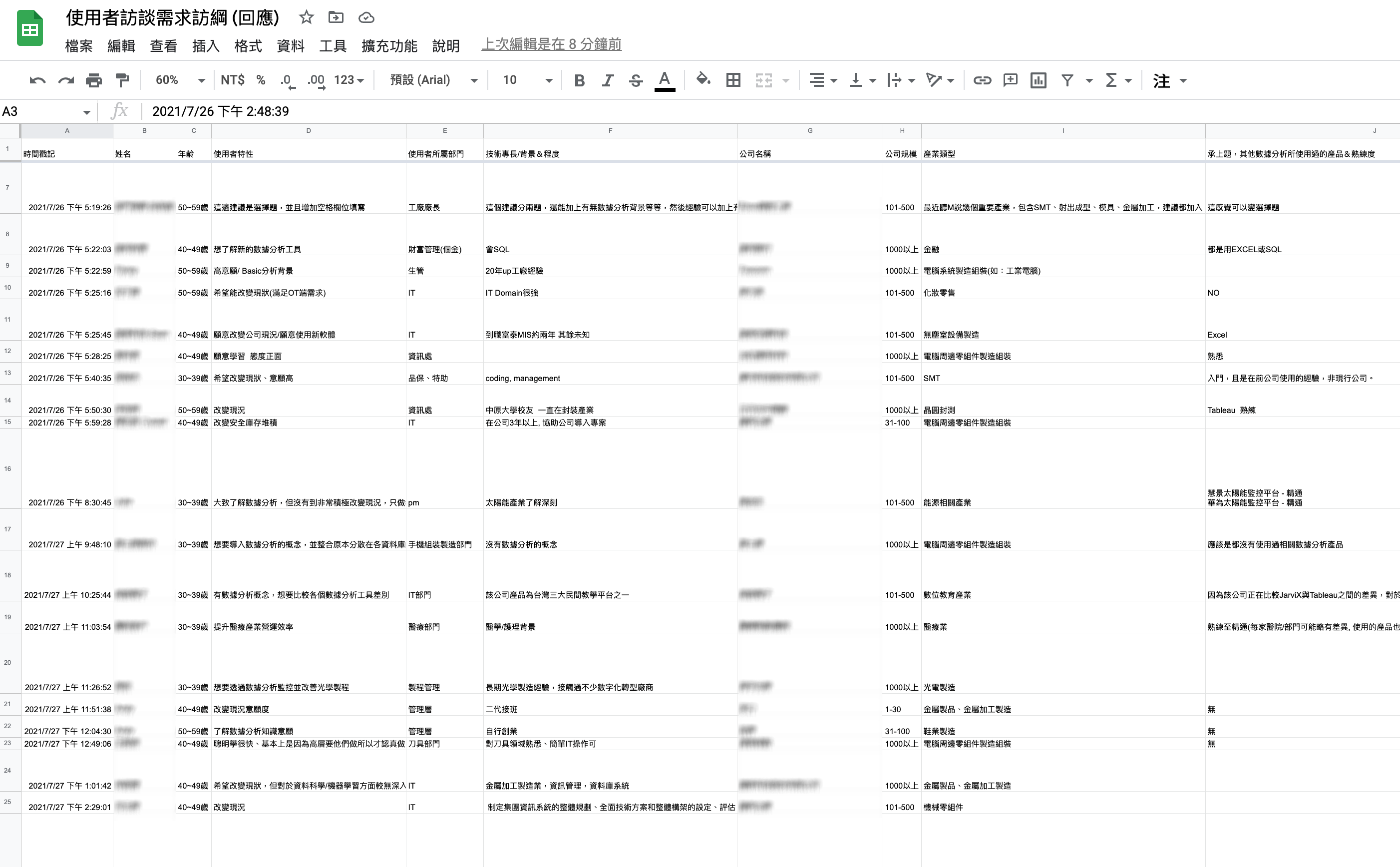Viewport: 1400px width, 867px height.
Task: Open the fill color bucket tool
Action: (x=702, y=80)
